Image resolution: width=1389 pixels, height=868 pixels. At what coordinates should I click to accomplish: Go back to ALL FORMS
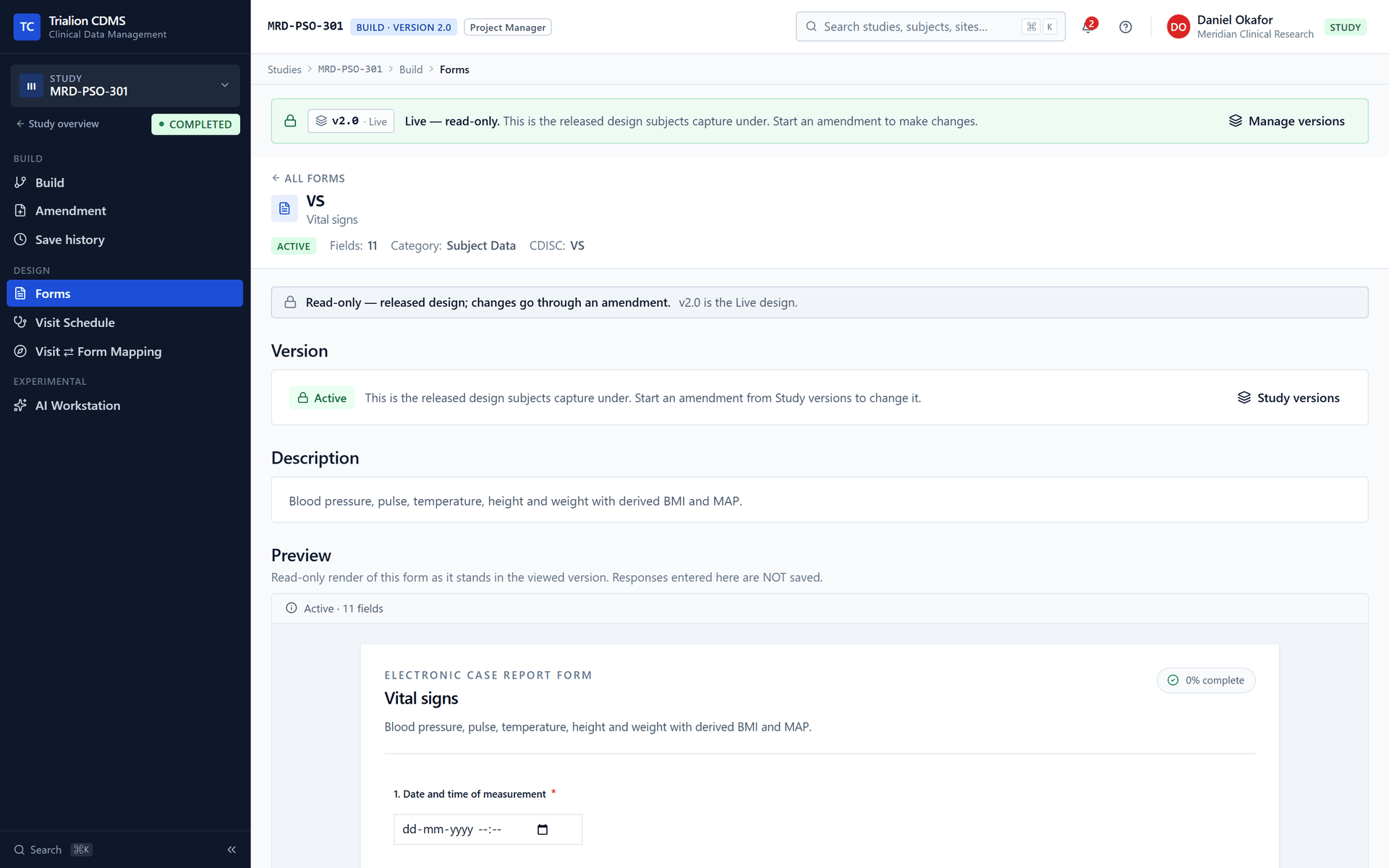pyautogui.click(x=308, y=178)
